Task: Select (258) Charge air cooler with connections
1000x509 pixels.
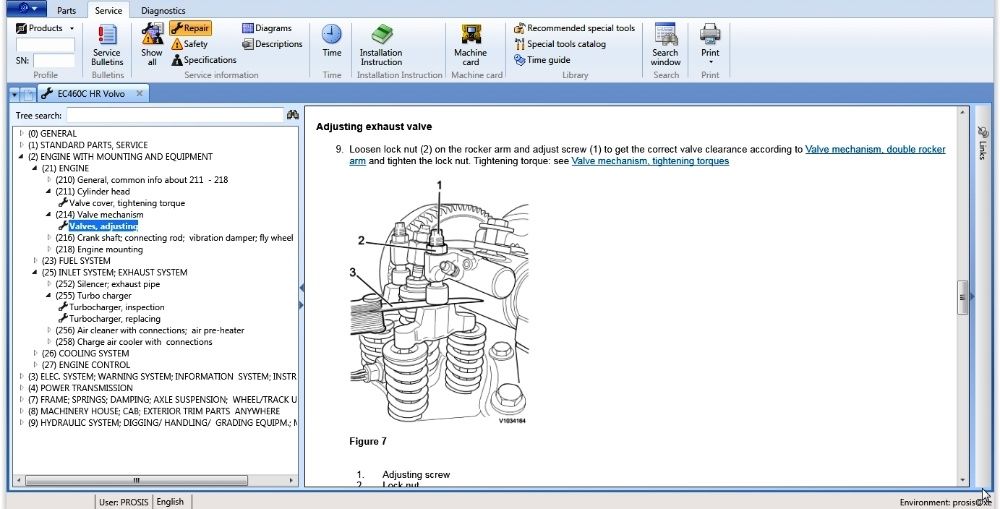Action: coord(134,341)
